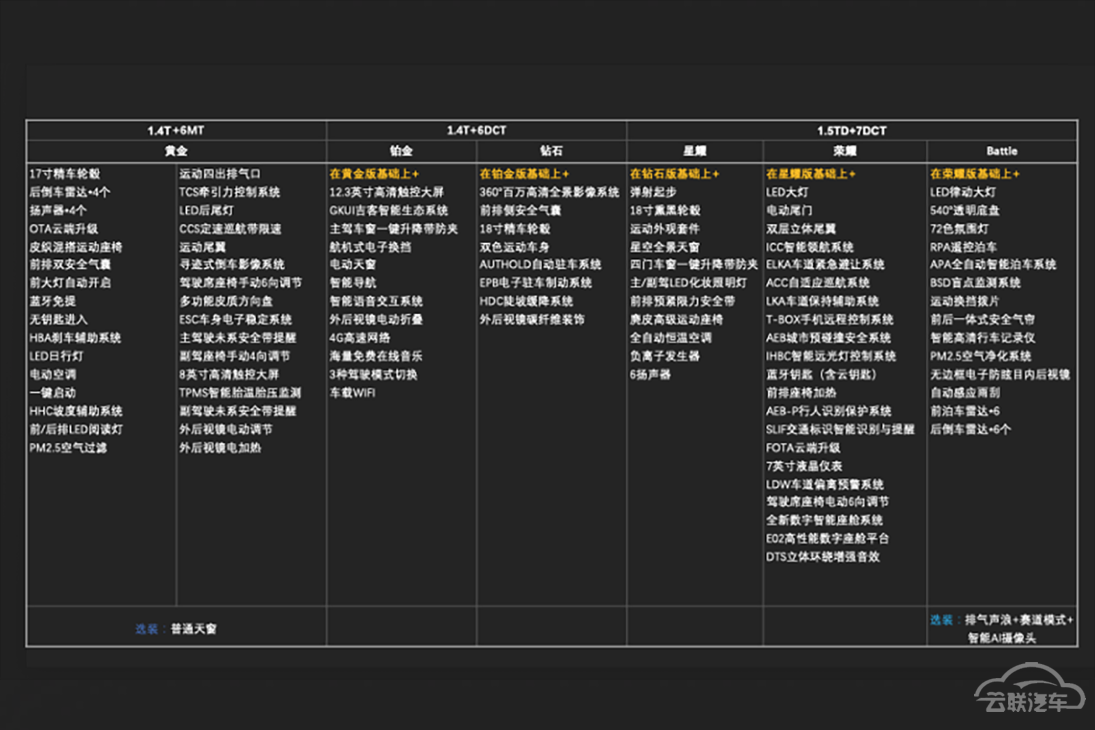Click the "12.3英寸高清触控大屏" entry
Viewport: 1095px width, 730px height.
click(386, 192)
